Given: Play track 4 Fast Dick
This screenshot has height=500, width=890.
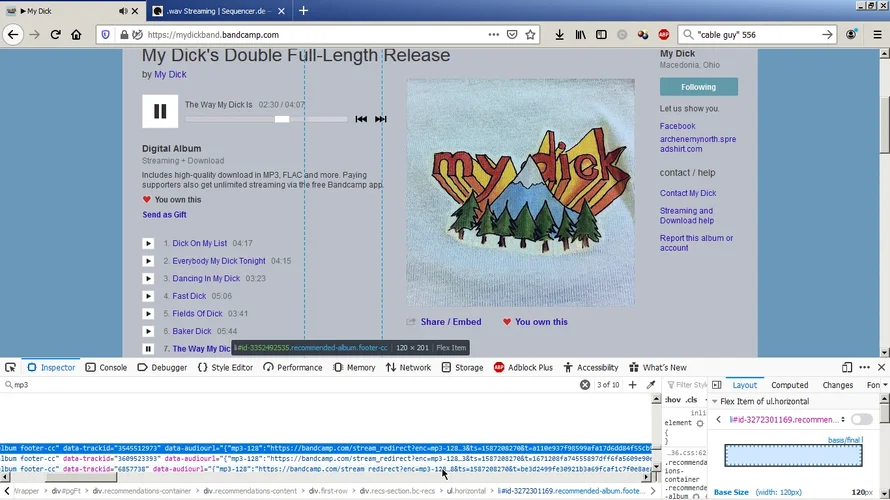Looking at the screenshot, I should [x=148, y=296].
